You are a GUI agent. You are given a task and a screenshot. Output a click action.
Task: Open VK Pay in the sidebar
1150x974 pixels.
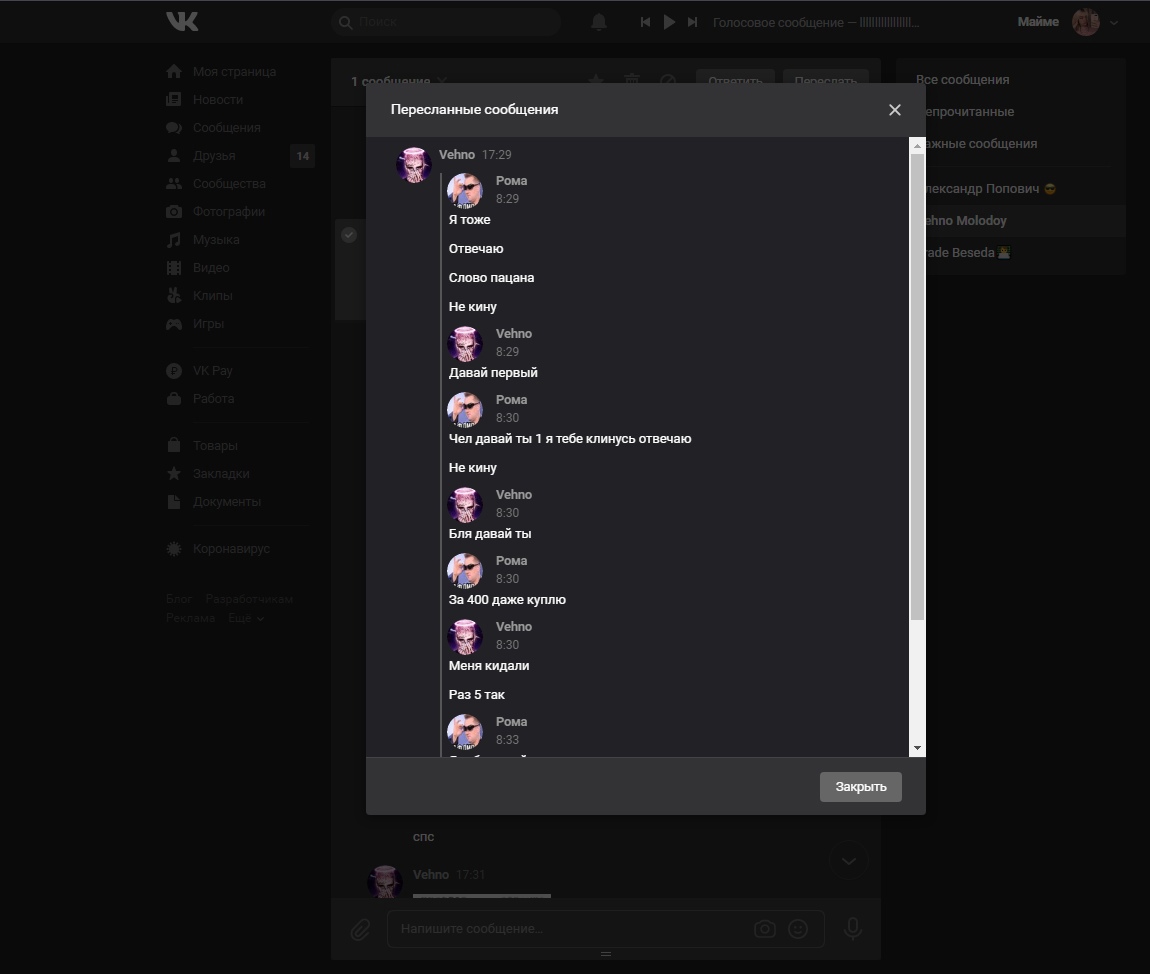(x=212, y=371)
